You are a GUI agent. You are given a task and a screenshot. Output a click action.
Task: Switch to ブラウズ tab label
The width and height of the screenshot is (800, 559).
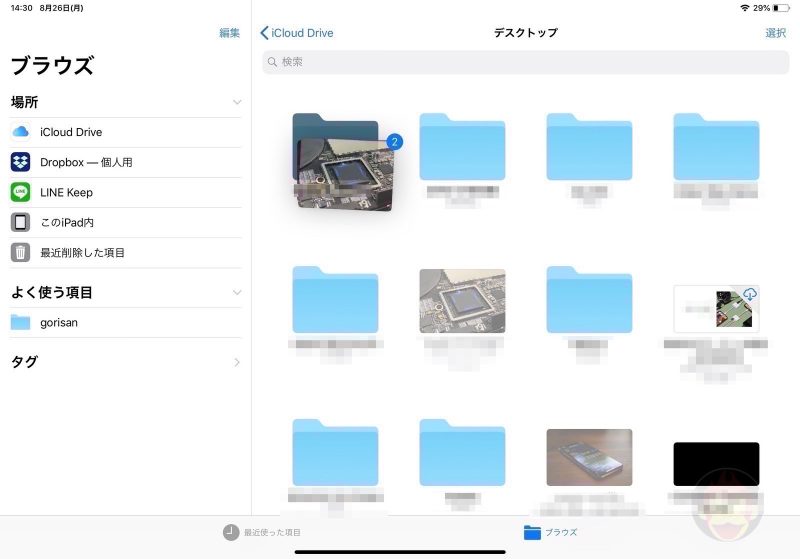561,532
